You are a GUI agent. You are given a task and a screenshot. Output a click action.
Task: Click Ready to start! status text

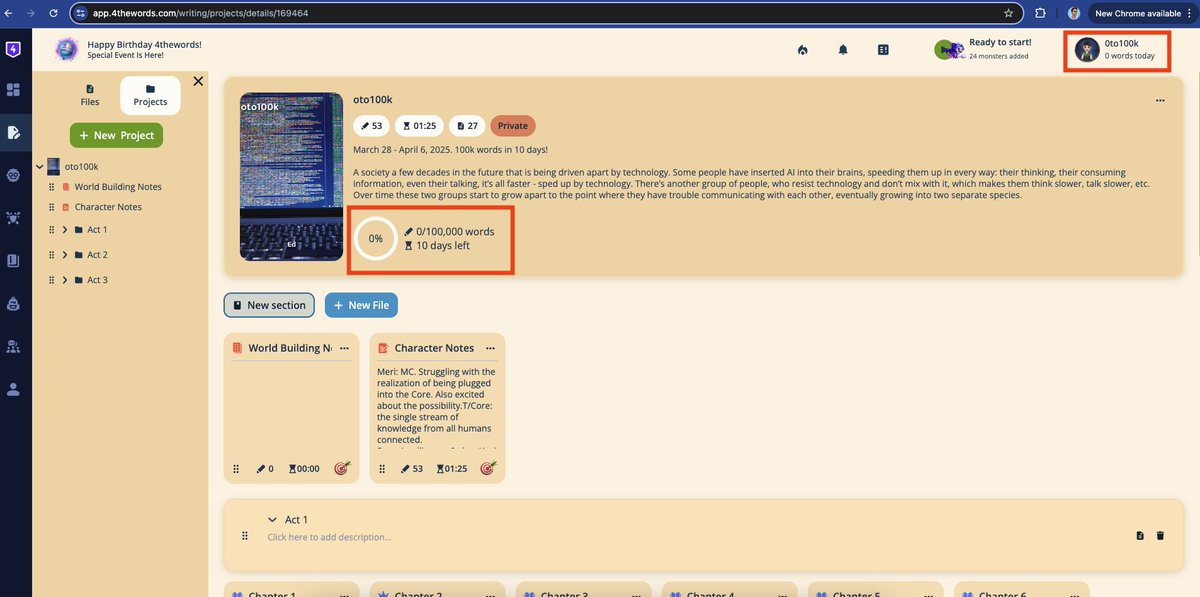point(1000,42)
